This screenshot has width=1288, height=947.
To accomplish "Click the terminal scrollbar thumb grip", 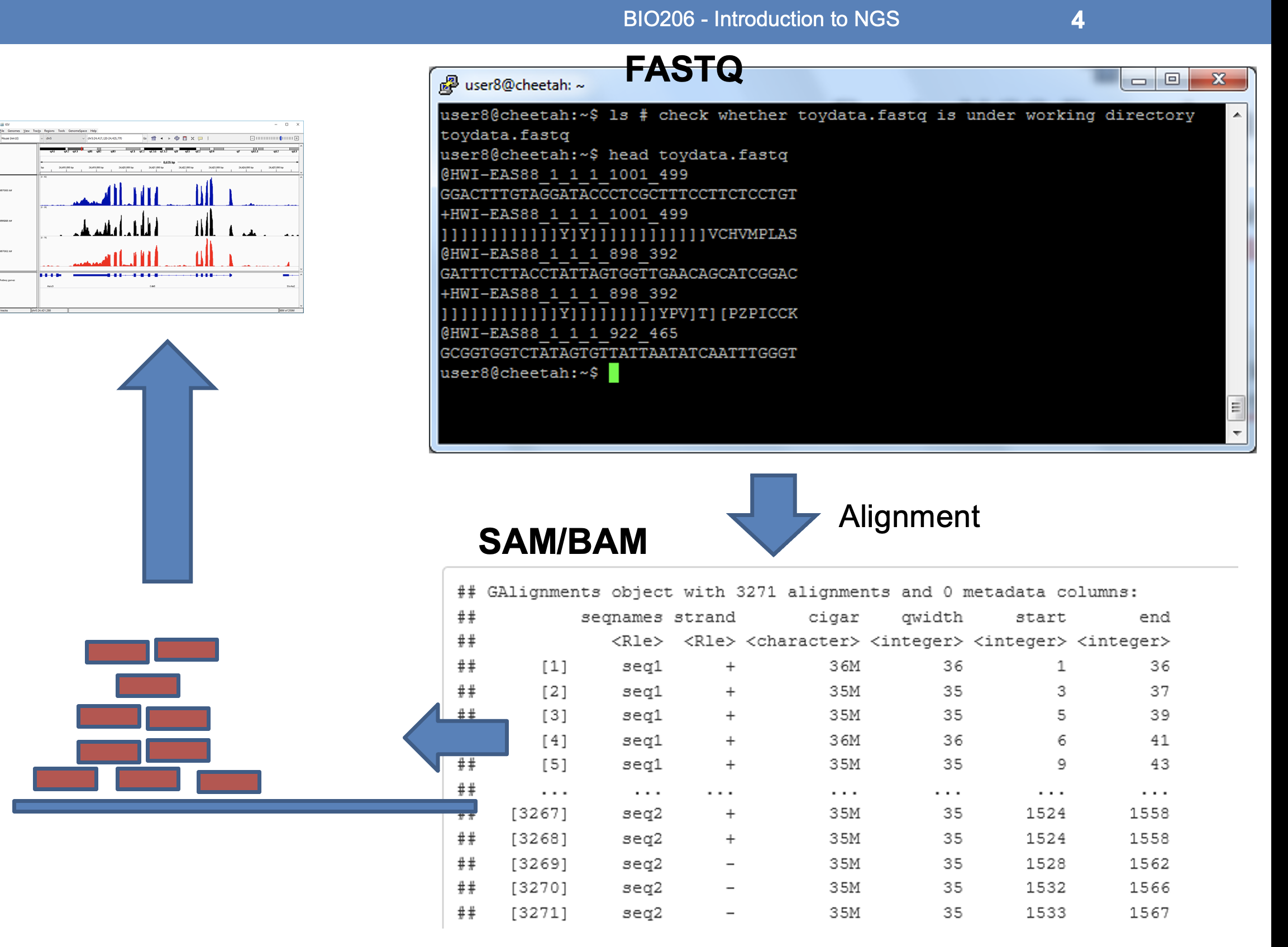I will point(1236,408).
